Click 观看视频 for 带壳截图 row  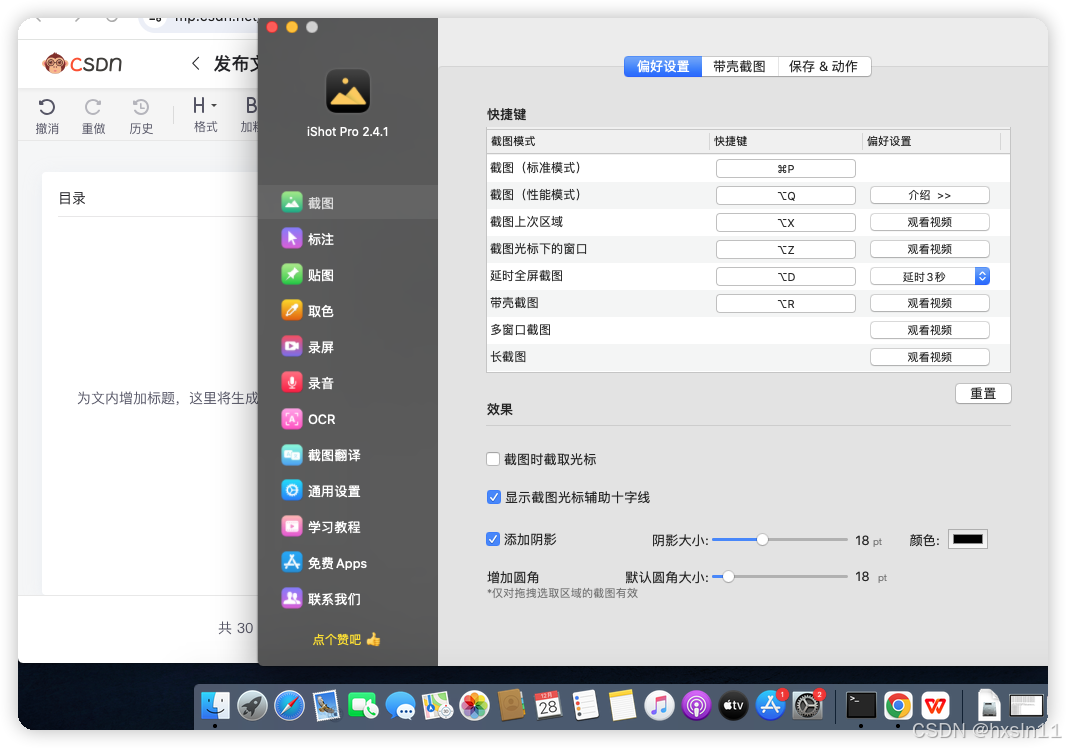(x=929, y=303)
